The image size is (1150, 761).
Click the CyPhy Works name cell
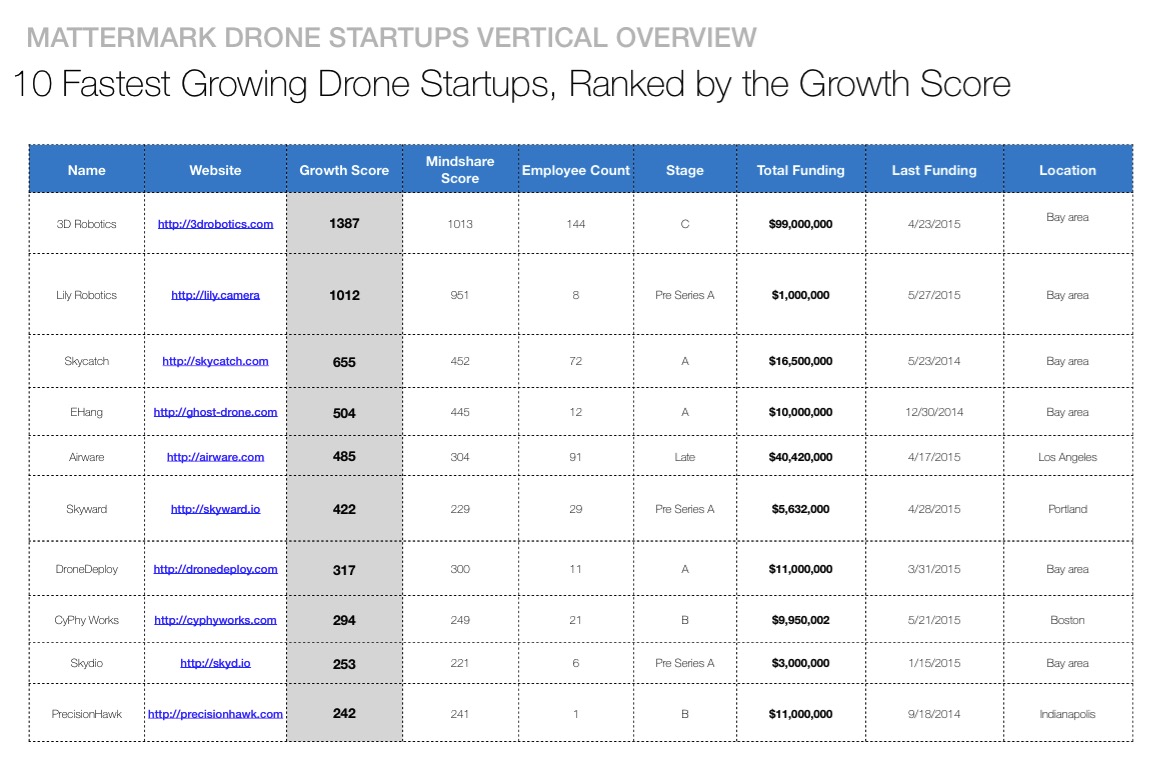pyautogui.click(x=87, y=620)
